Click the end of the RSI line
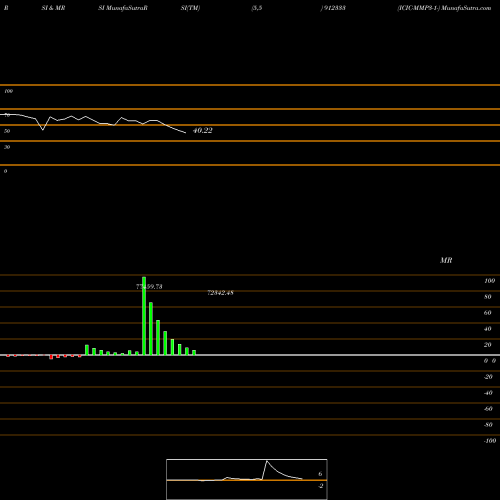This screenshot has height=500, width=500. (x=186, y=133)
